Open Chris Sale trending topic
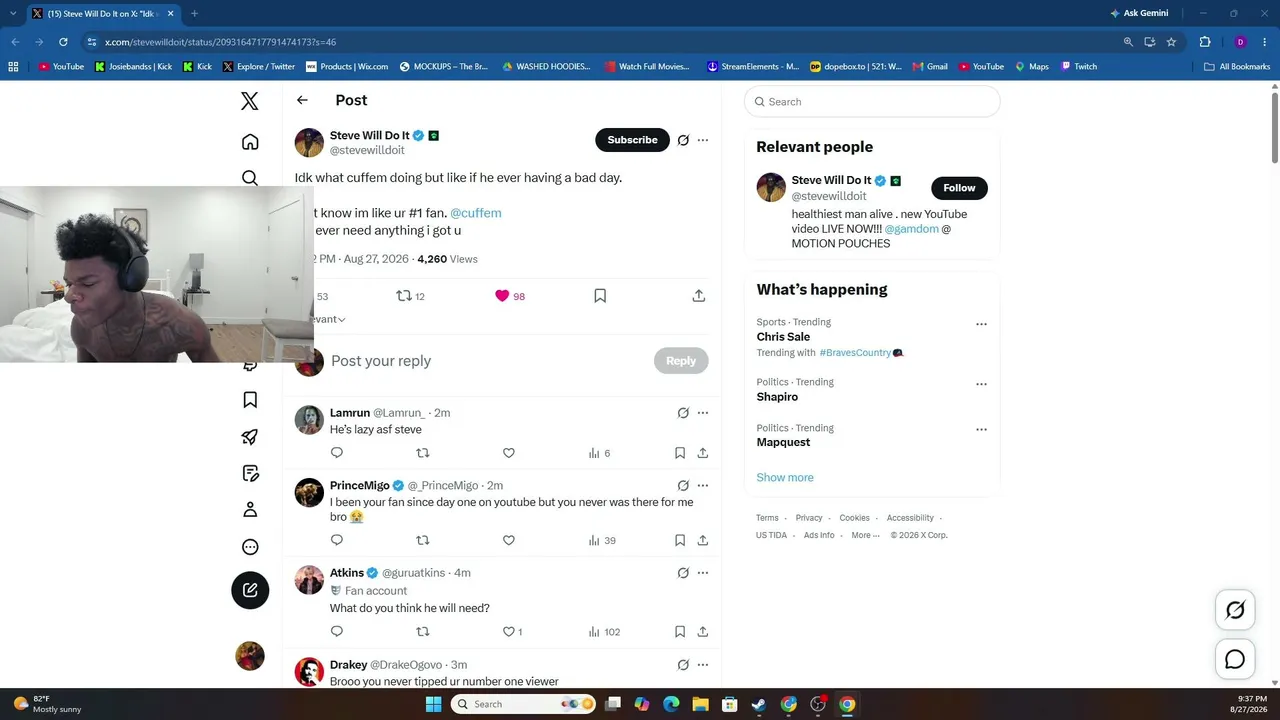Image resolution: width=1280 pixels, height=720 pixels. click(783, 337)
